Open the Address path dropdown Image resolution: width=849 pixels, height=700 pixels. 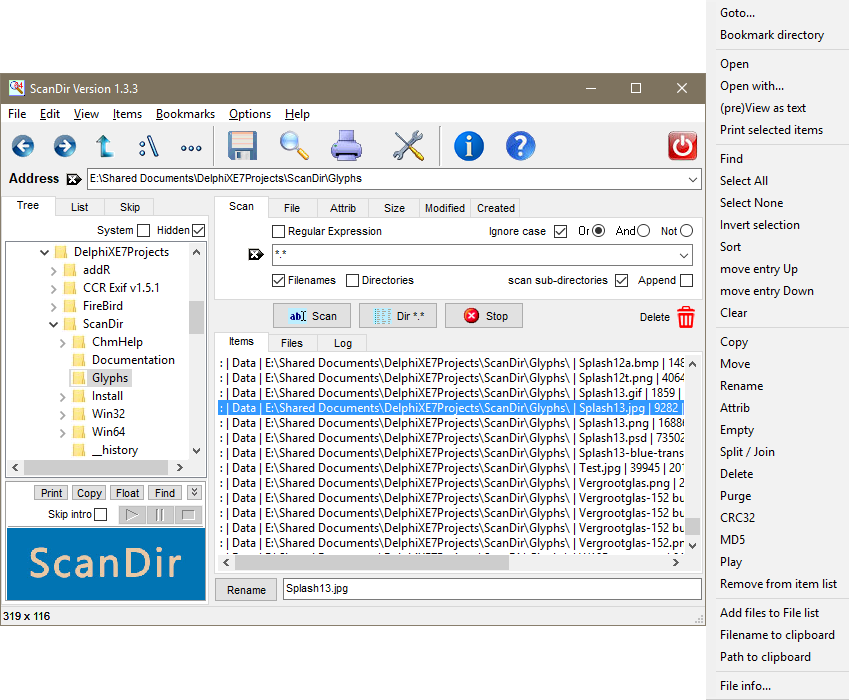click(694, 179)
